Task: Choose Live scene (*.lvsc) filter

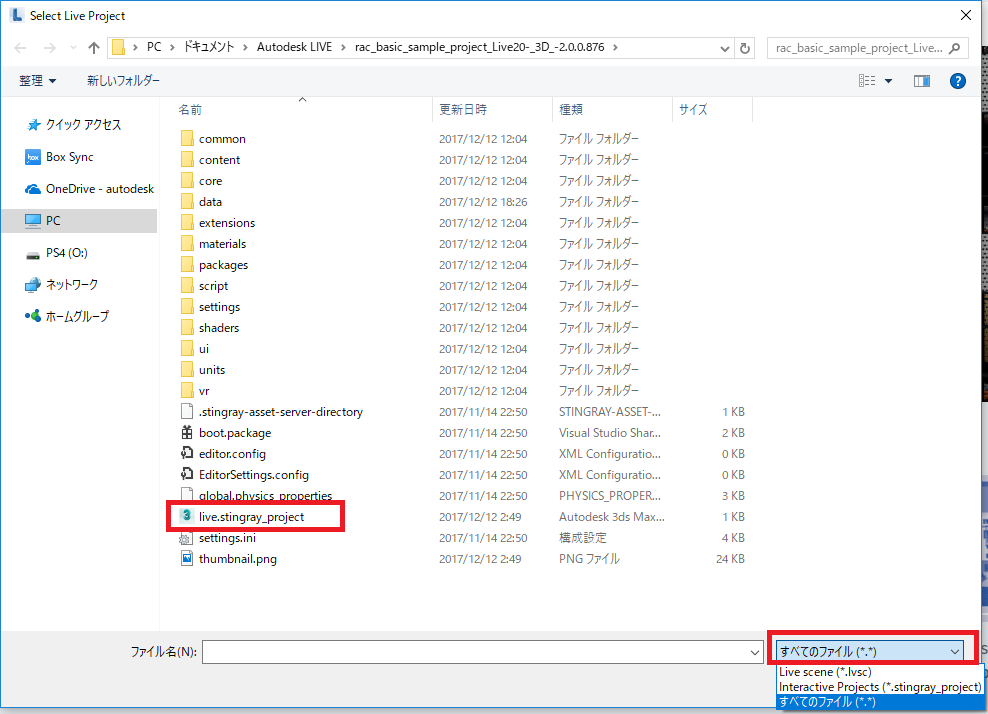Action: click(x=880, y=672)
